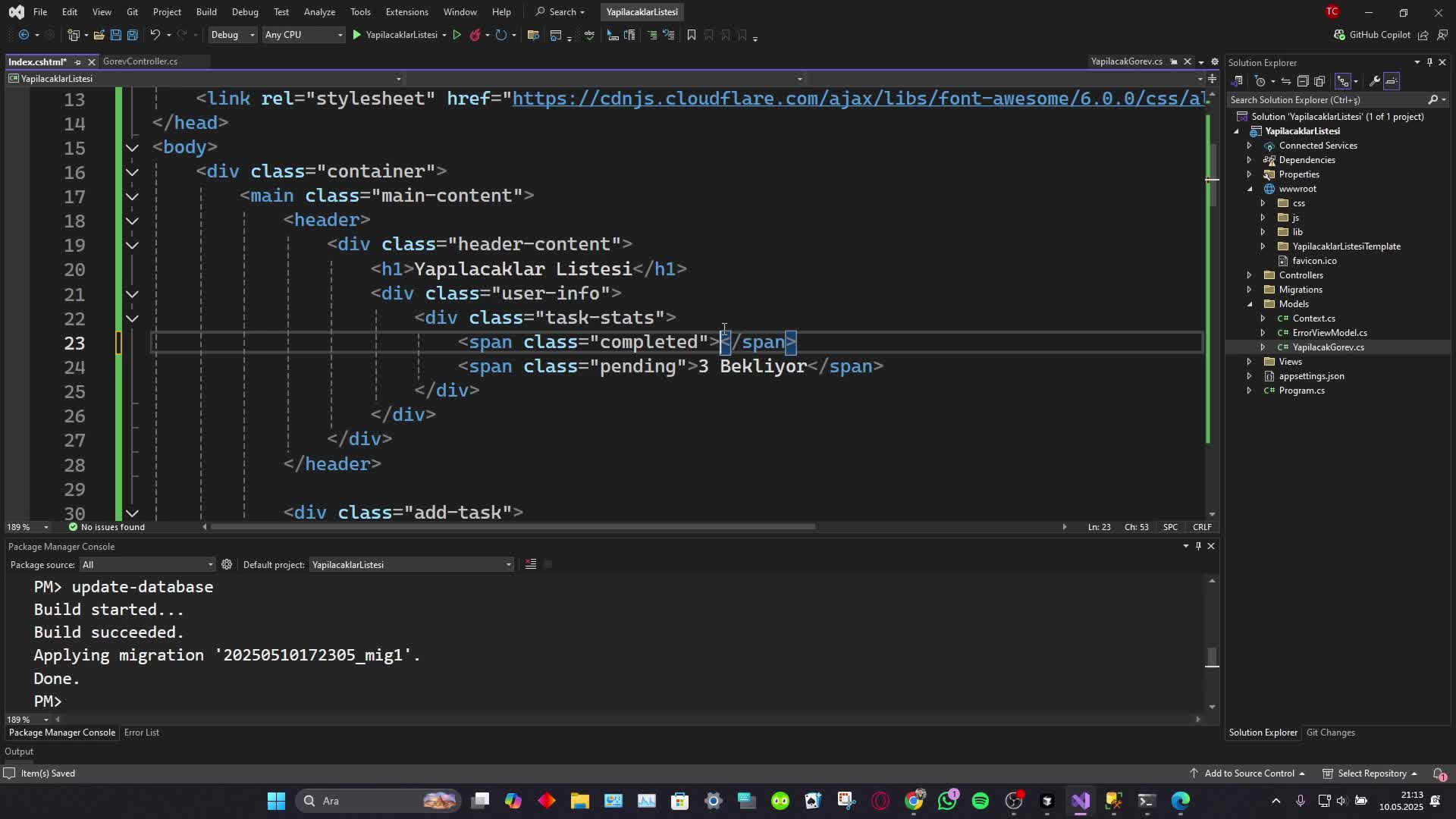Click the Save All toolbar icon
The height and width of the screenshot is (819, 1456).
pyautogui.click(x=132, y=35)
